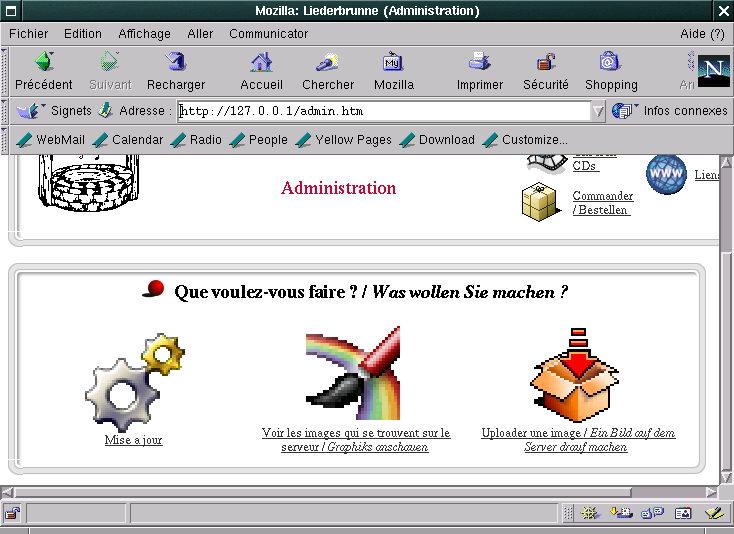Open the Affichage menu

144,33
